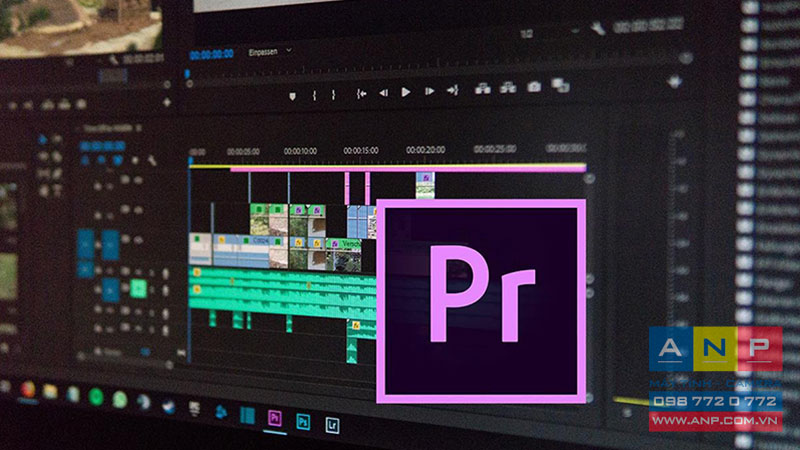Click the Play button in Program Monitor
This screenshot has height=450, width=800.
406,92
